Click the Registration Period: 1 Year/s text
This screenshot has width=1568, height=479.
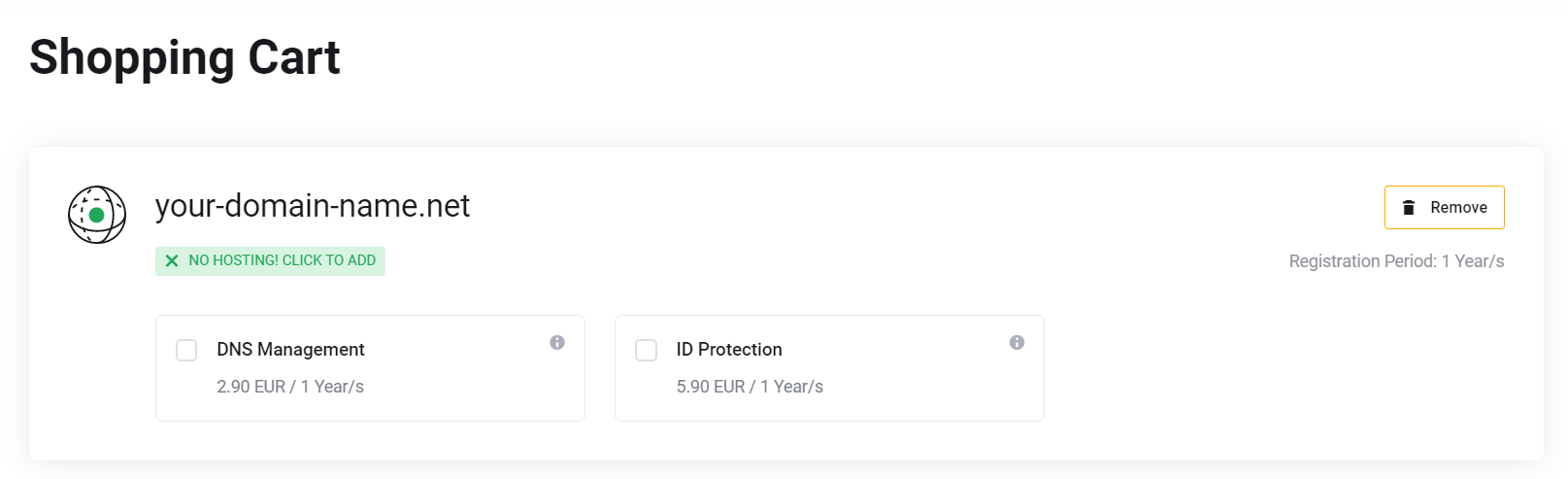coord(1396,261)
